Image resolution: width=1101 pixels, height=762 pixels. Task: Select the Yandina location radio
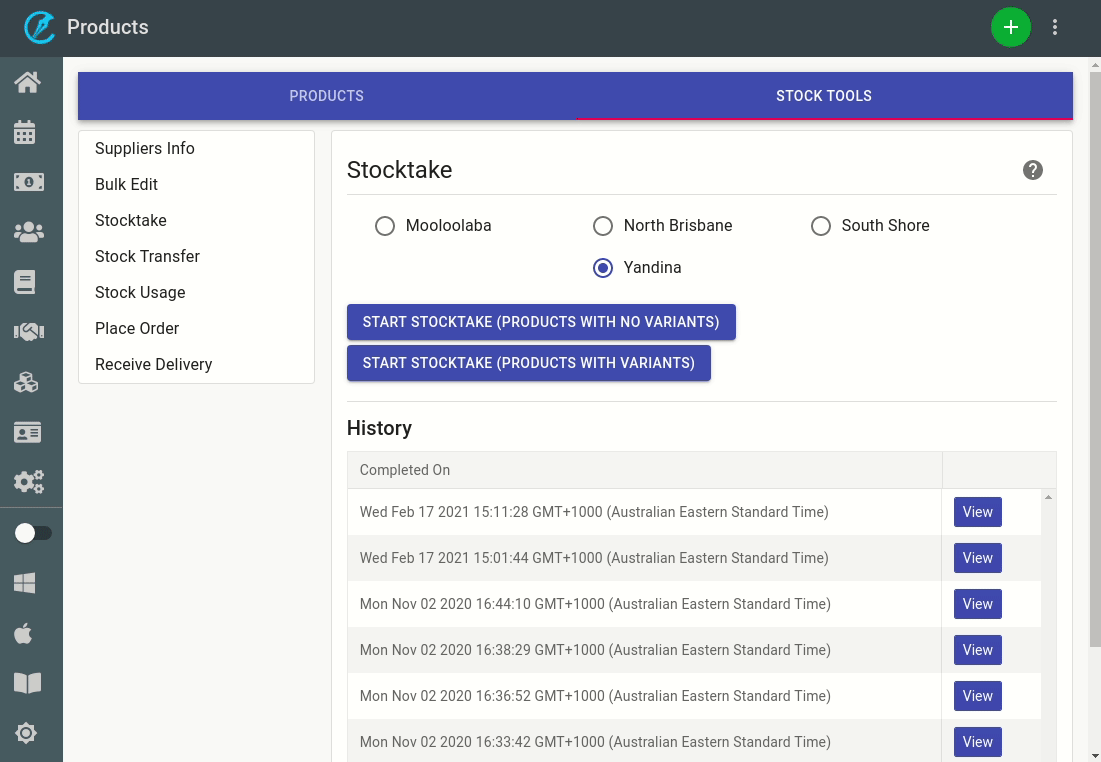click(602, 268)
